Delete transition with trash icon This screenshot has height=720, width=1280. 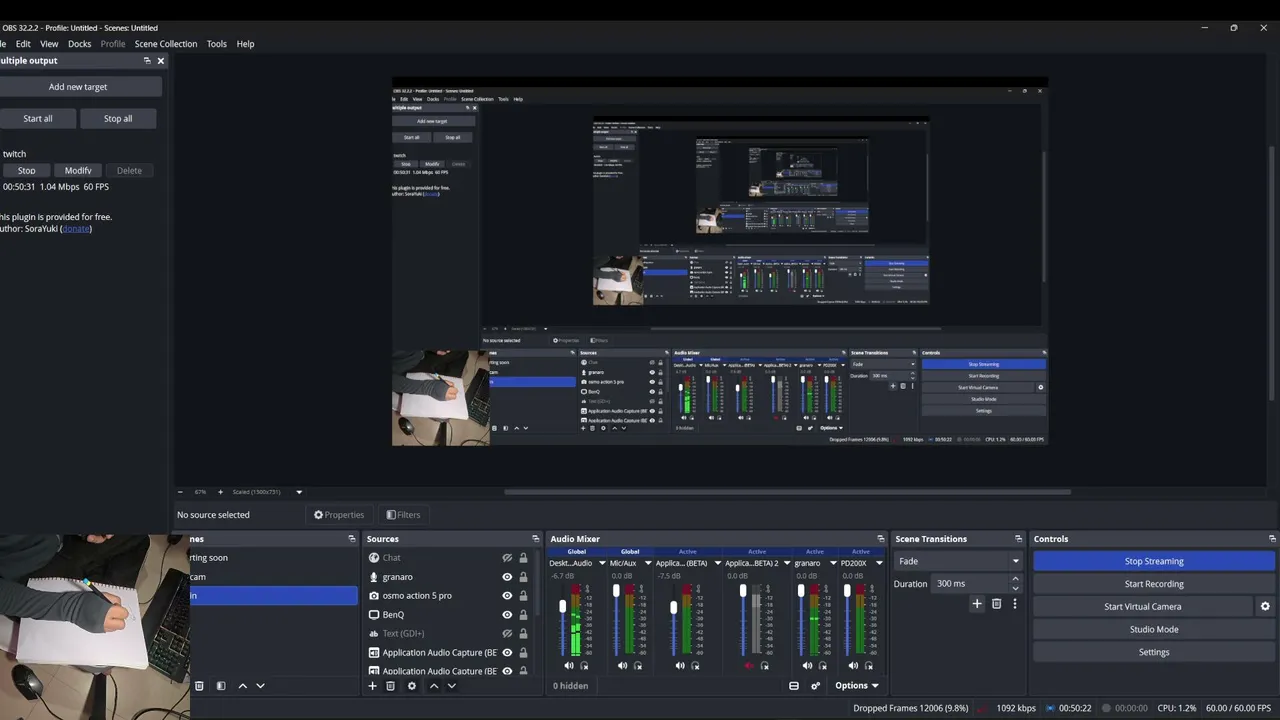pyautogui.click(x=996, y=604)
